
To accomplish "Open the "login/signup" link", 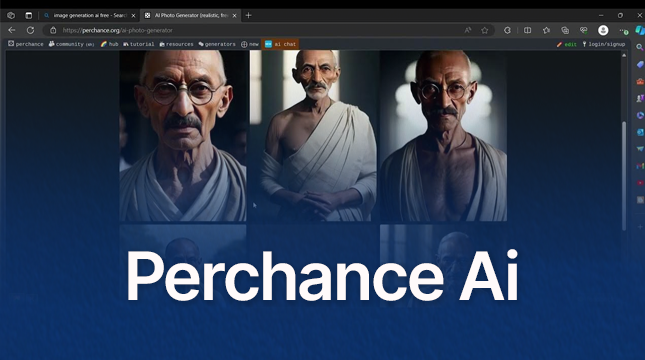I will (x=603, y=44).
